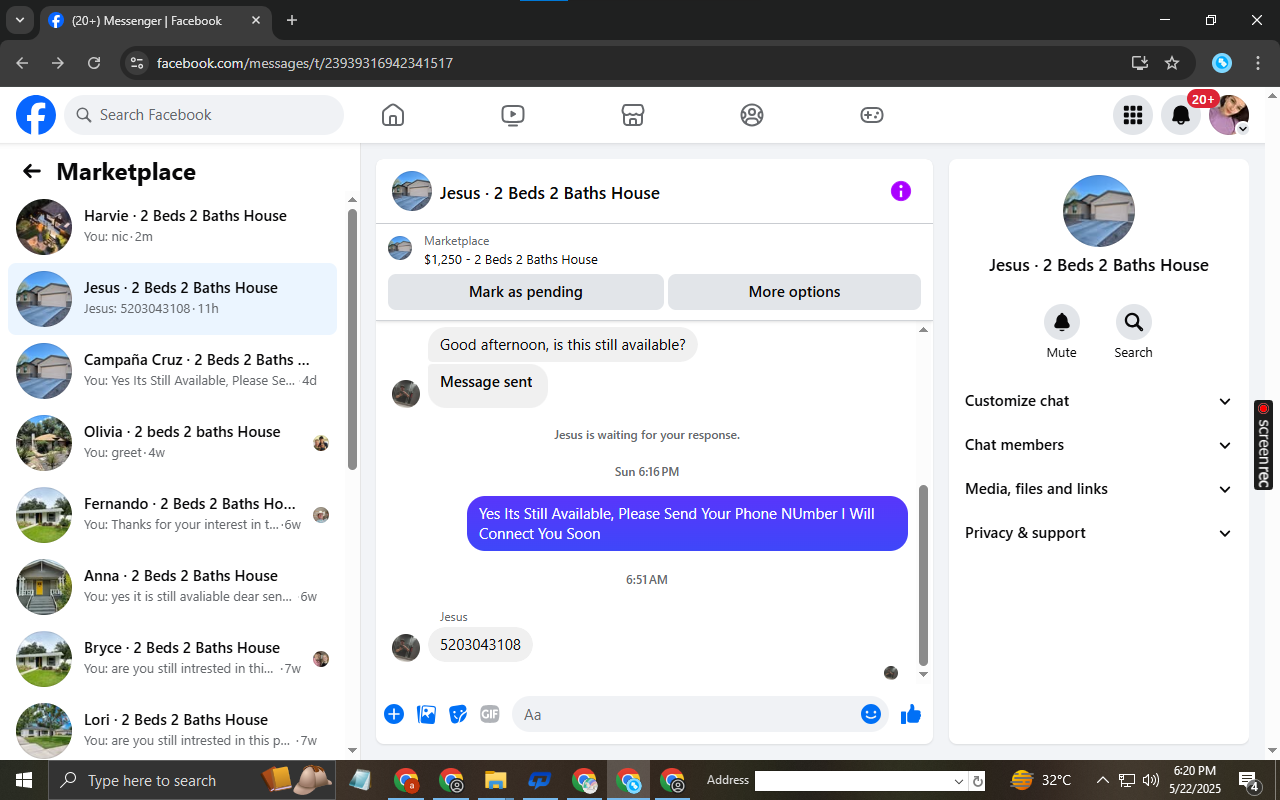Open the emoji picker smiley icon
The height and width of the screenshot is (800, 1280).
tap(871, 714)
